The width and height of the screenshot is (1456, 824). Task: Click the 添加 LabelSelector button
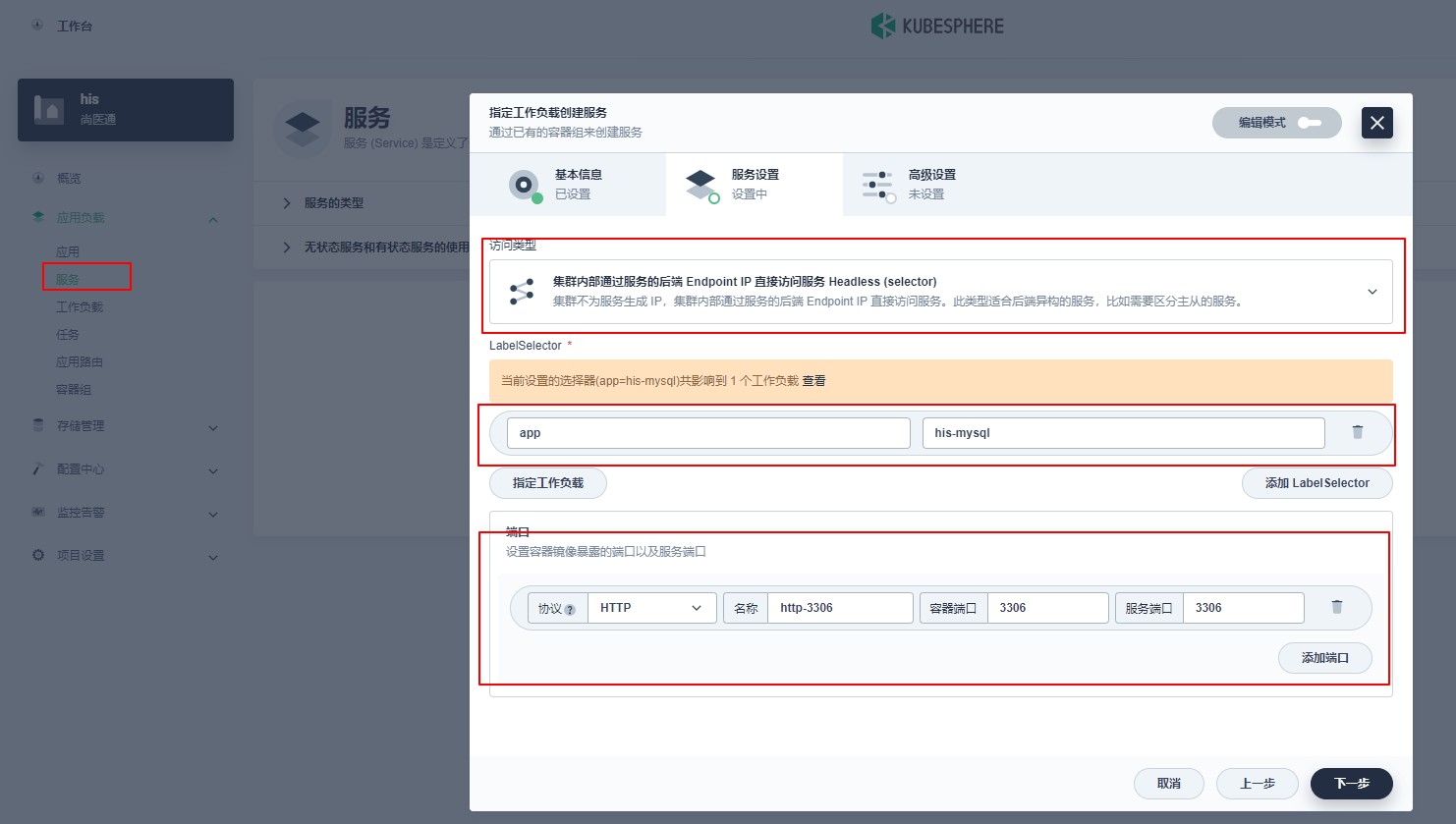(1316, 483)
